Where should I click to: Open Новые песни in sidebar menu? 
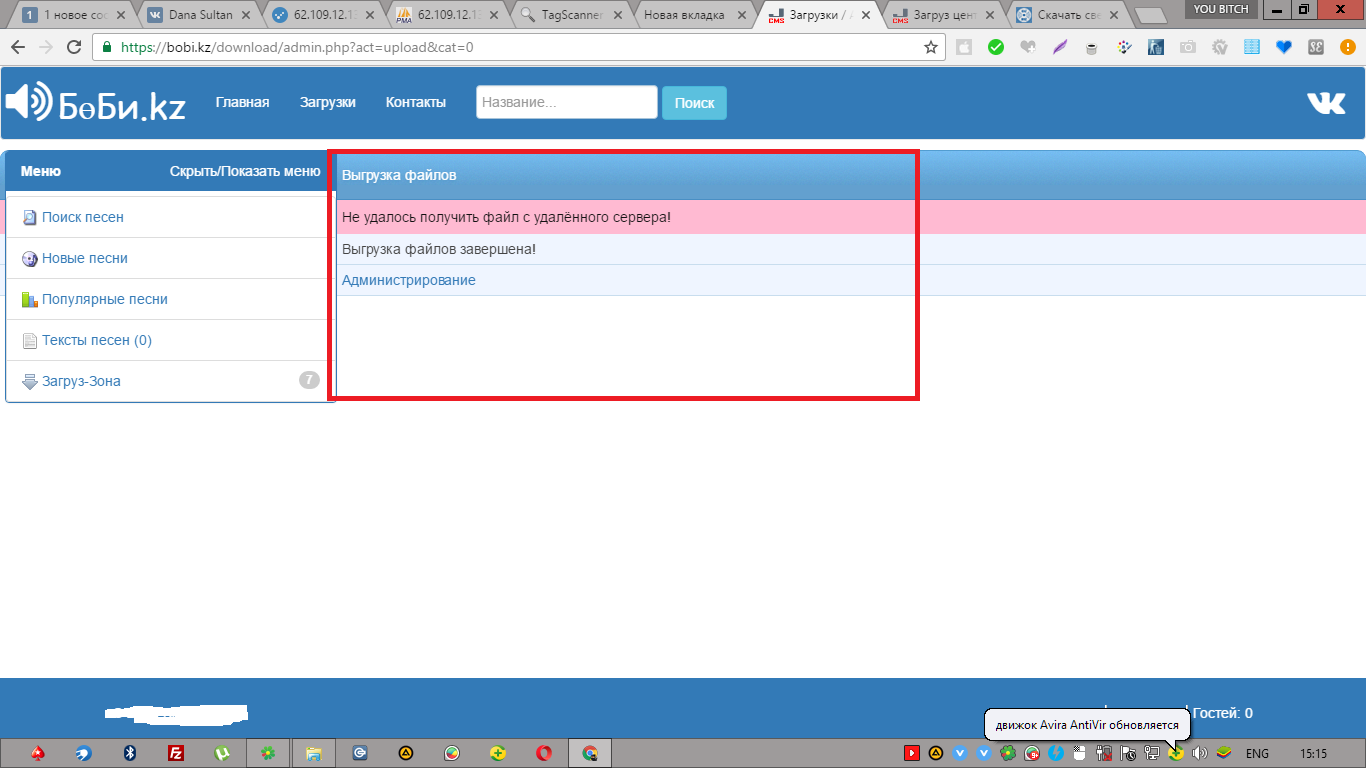pos(85,258)
